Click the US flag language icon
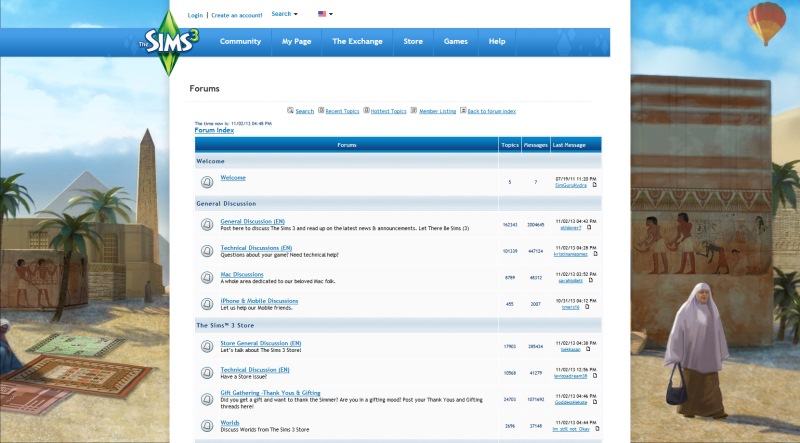800x443 pixels. tap(322, 14)
